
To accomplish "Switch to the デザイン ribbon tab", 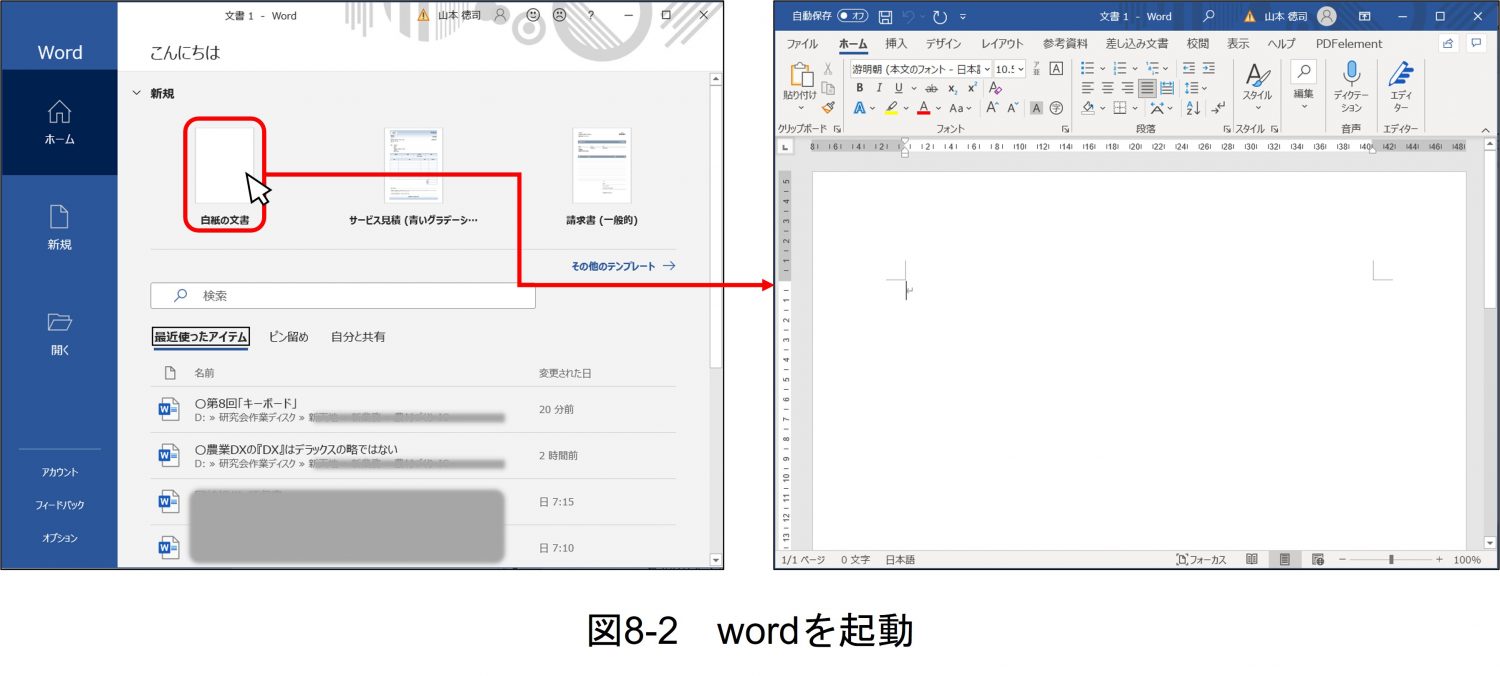I will click(x=943, y=44).
